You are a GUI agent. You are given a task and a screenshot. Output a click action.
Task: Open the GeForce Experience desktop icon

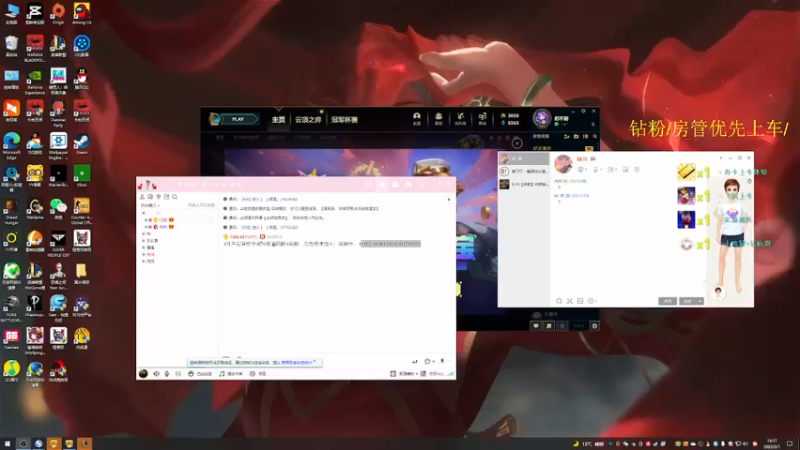[x=35, y=82]
